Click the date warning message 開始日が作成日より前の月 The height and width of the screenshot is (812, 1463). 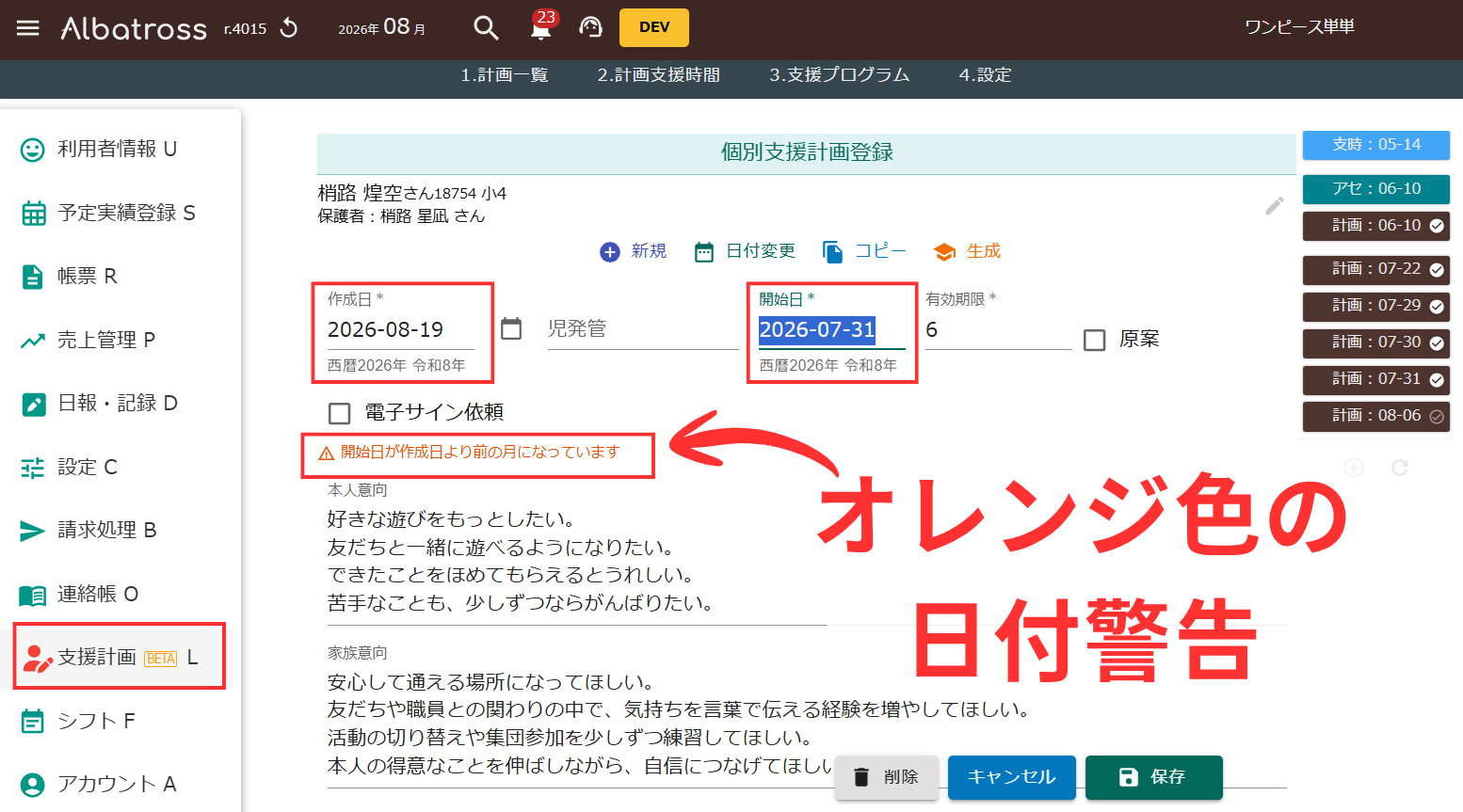[469, 453]
